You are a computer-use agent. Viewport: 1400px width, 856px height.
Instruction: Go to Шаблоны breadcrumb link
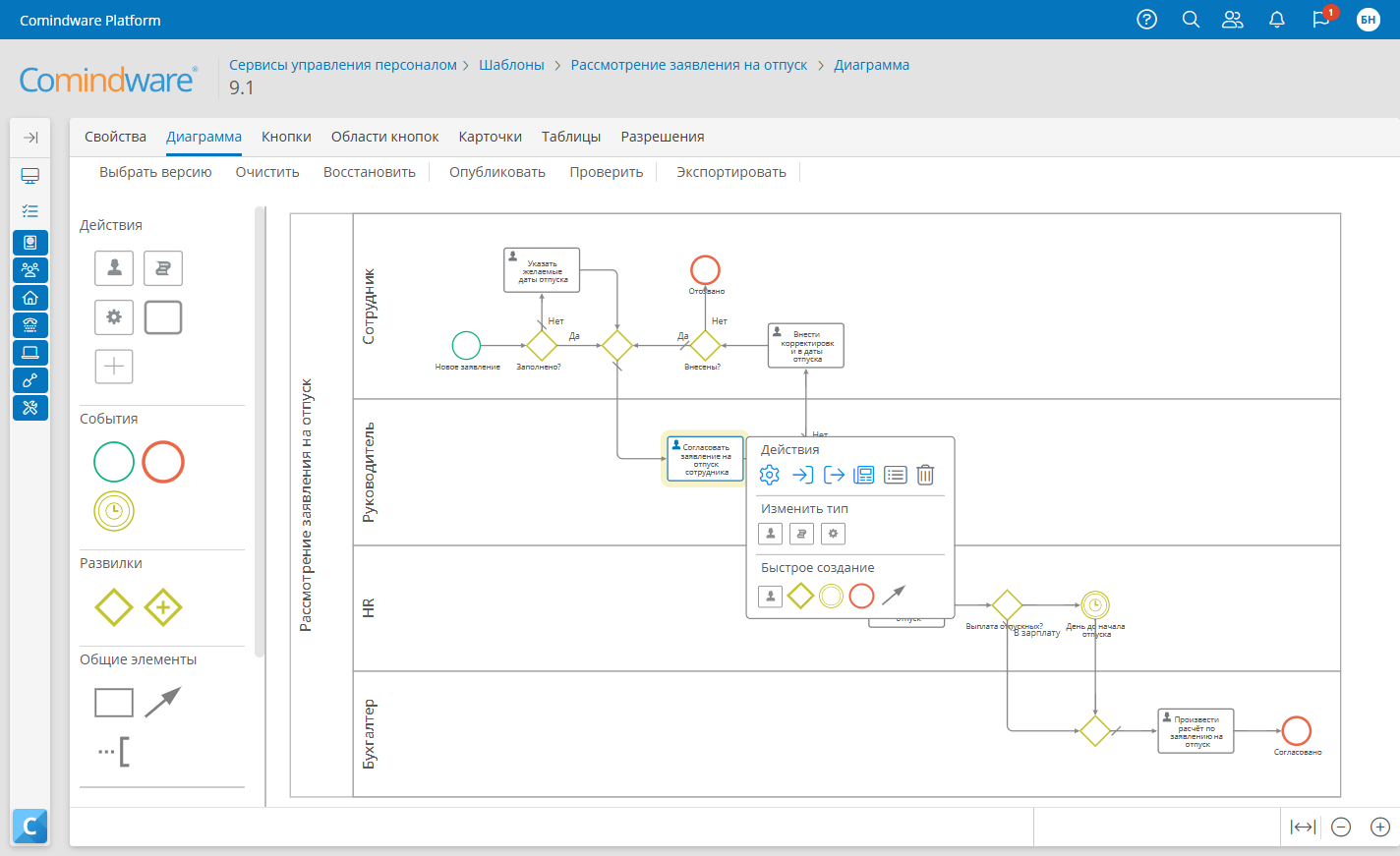(x=511, y=65)
